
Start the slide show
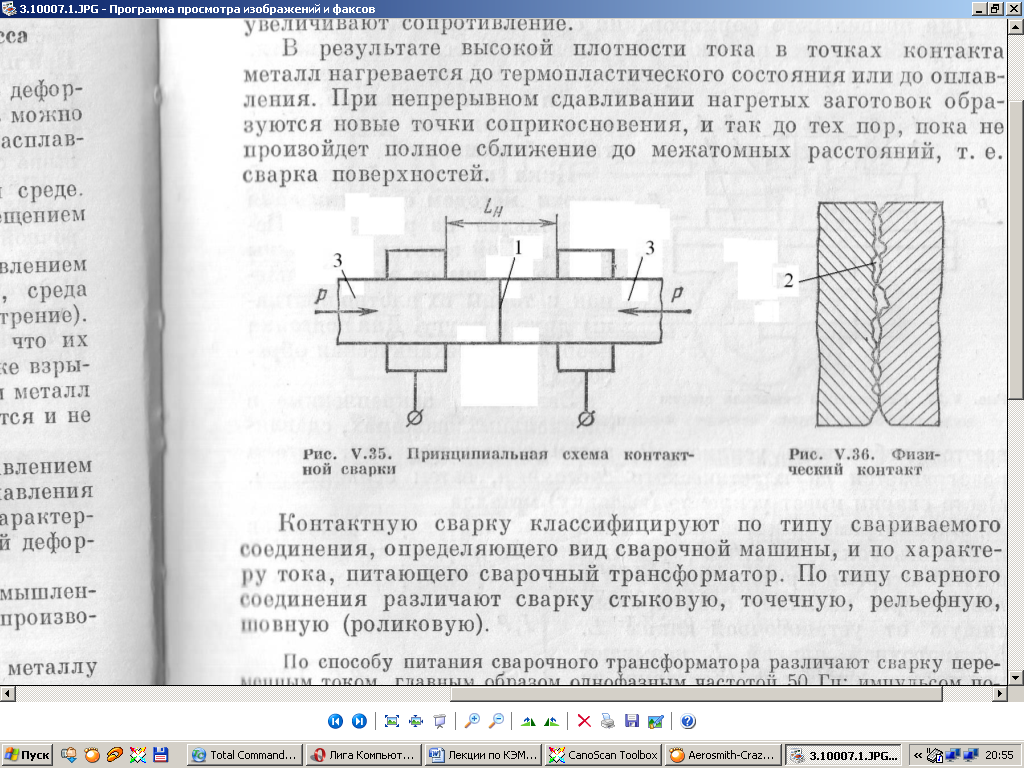440,721
